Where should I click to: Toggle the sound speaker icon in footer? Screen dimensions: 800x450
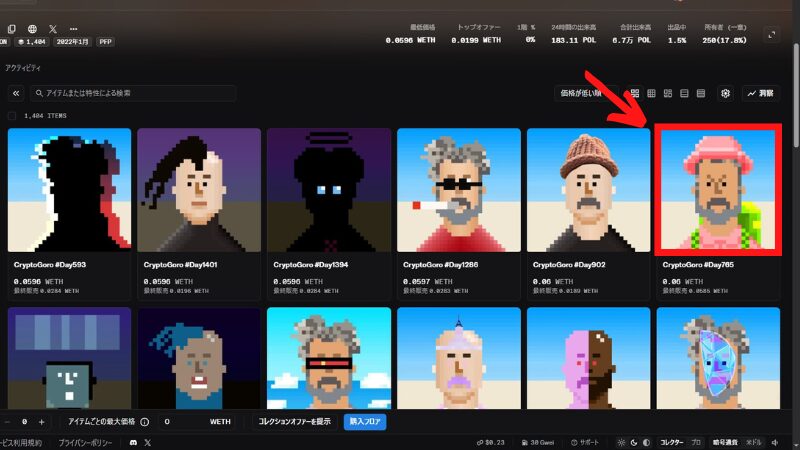pyautogui.click(x=775, y=443)
